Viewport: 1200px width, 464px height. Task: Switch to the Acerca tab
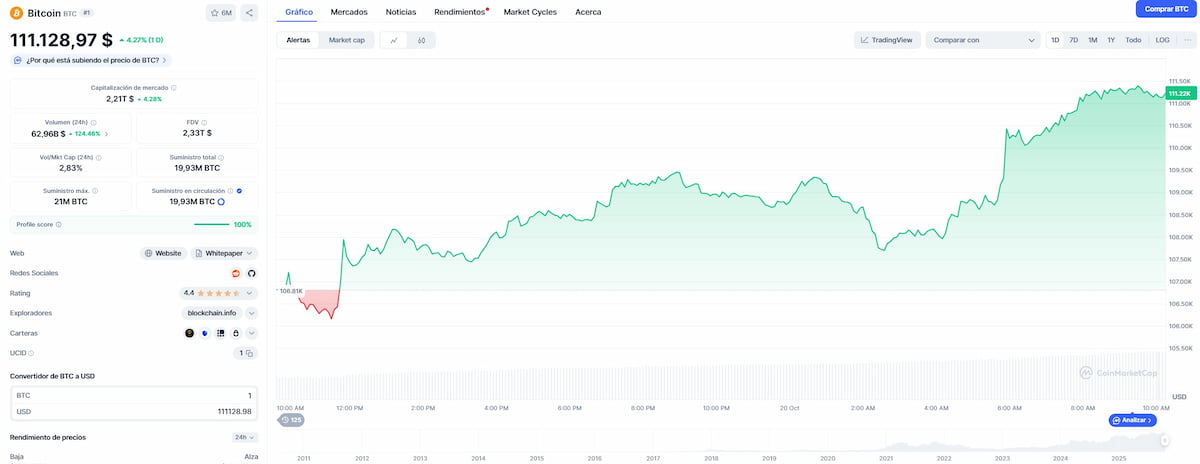coord(589,12)
